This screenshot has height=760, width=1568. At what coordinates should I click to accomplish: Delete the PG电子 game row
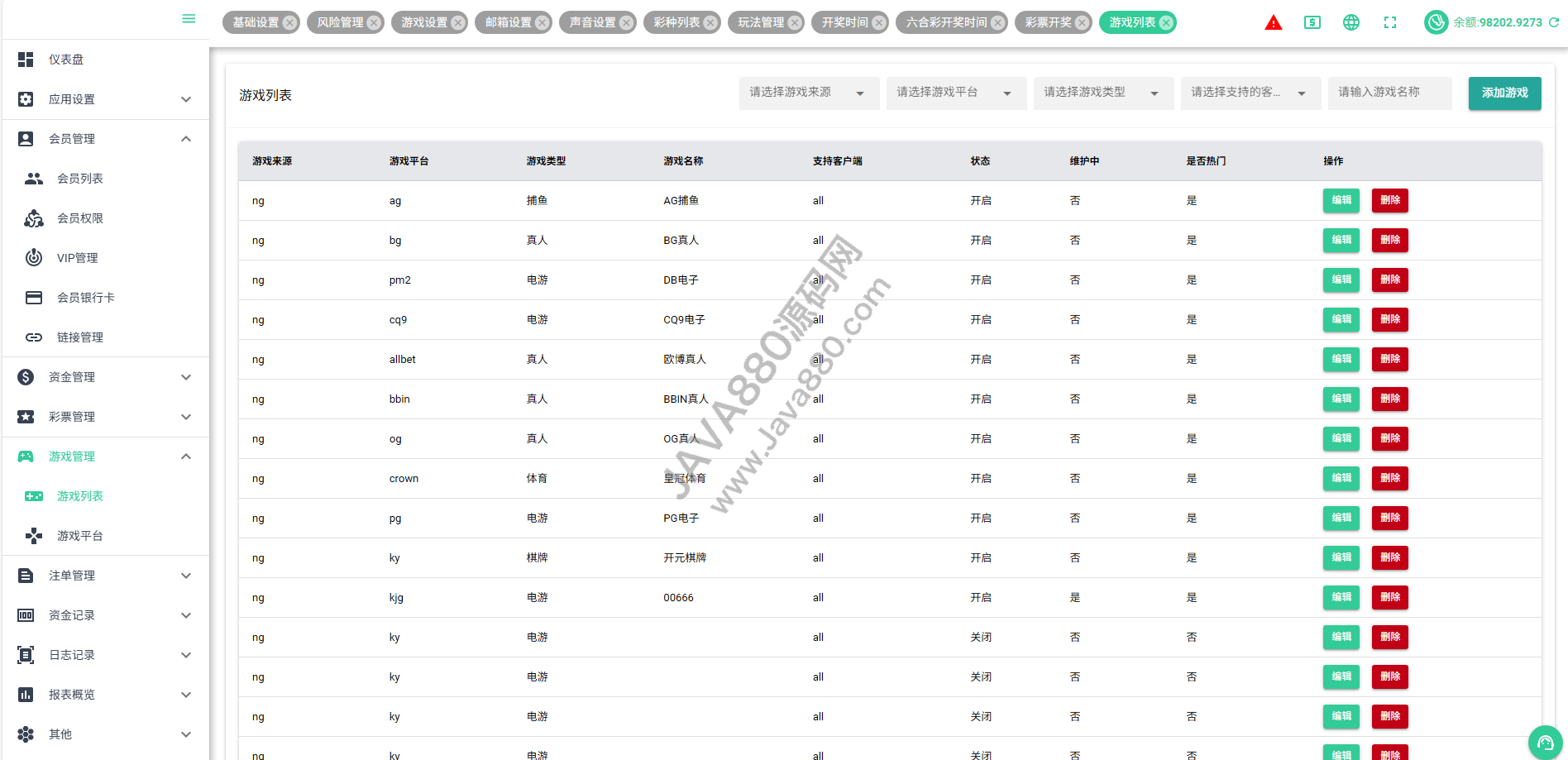click(1389, 518)
